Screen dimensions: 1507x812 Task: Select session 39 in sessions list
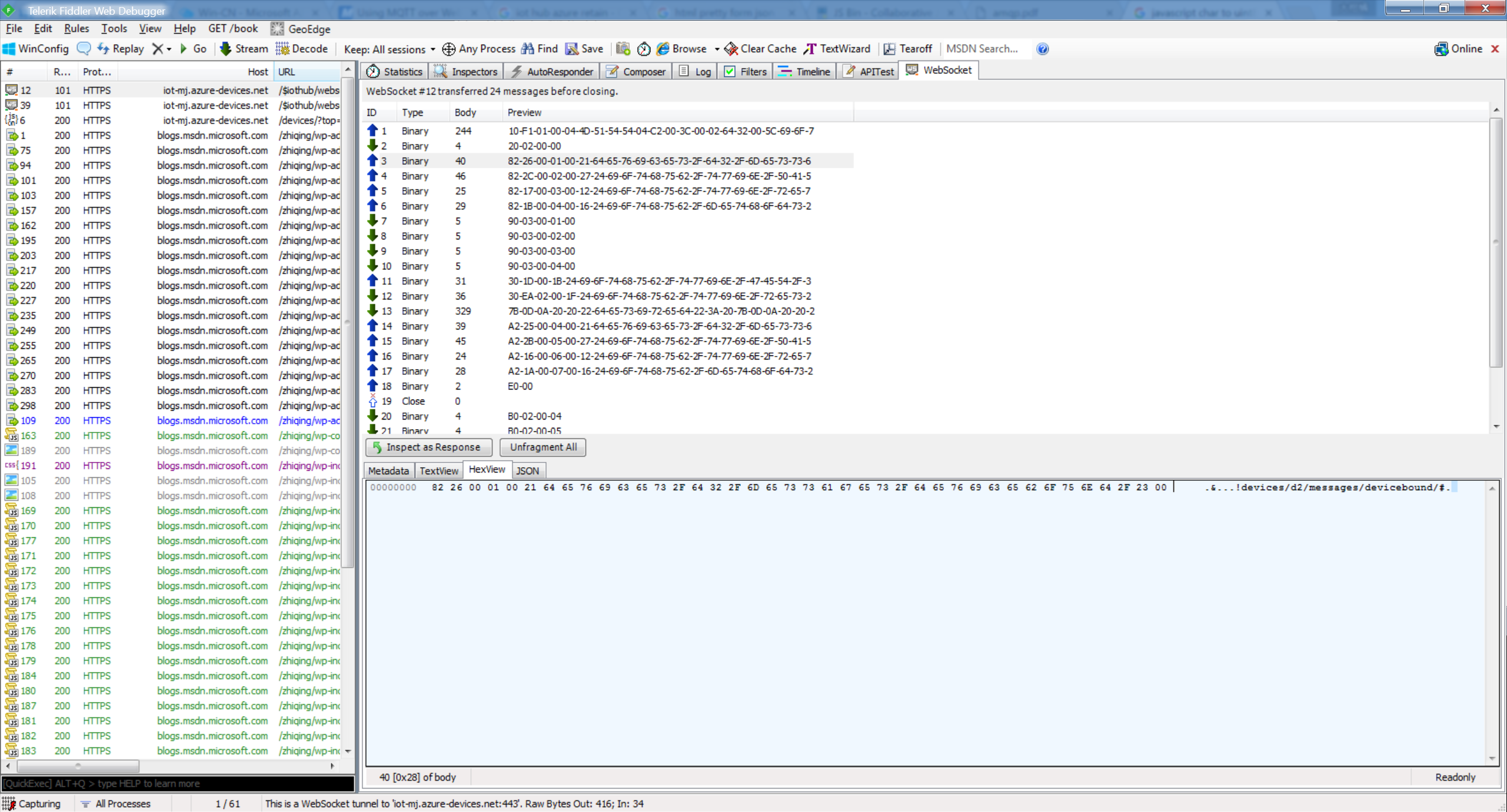(x=172, y=105)
